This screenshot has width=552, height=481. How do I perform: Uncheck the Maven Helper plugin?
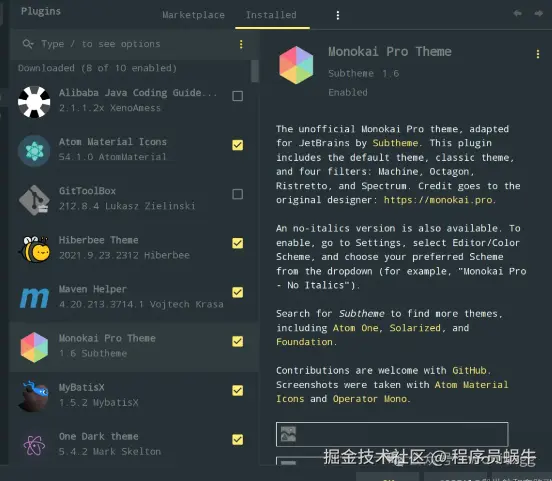[x=238, y=292]
